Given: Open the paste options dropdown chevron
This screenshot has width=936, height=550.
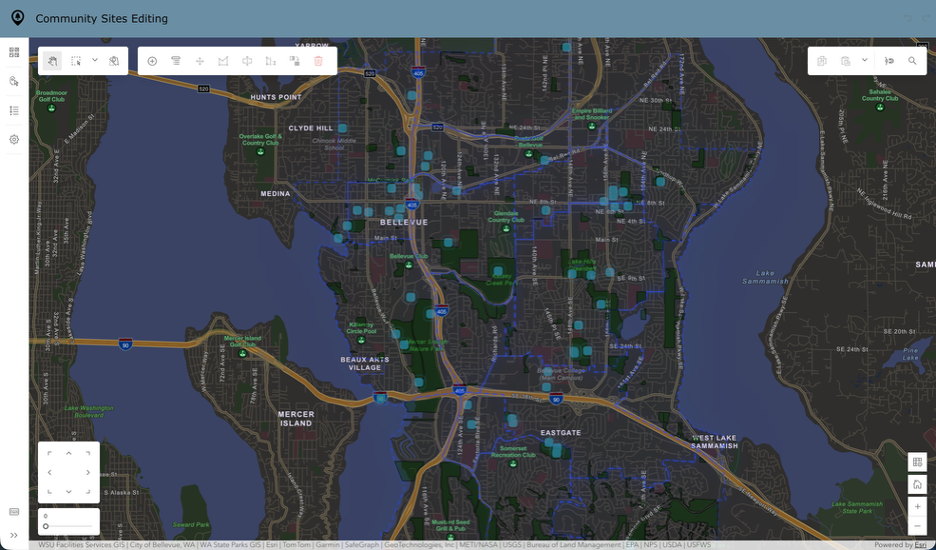Looking at the screenshot, I should click(864, 60).
